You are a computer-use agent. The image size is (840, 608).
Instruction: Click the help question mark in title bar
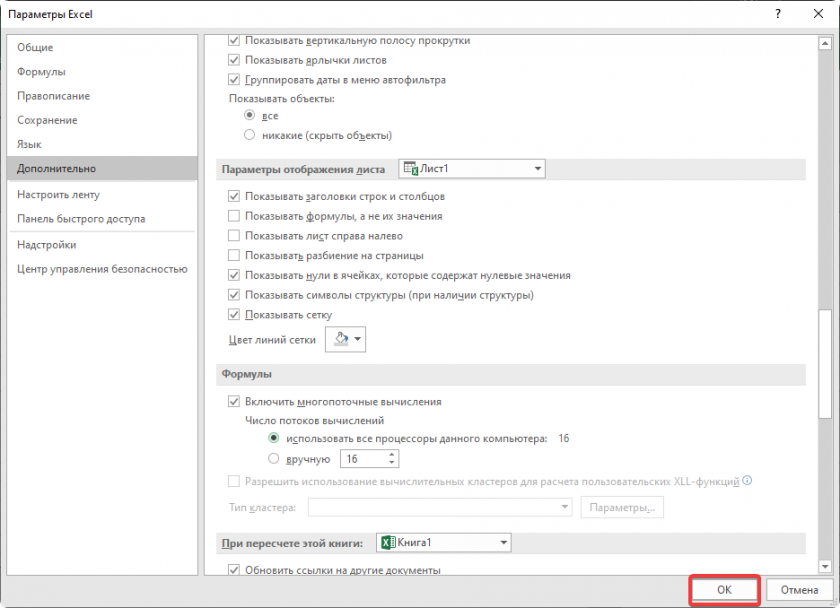point(777,14)
